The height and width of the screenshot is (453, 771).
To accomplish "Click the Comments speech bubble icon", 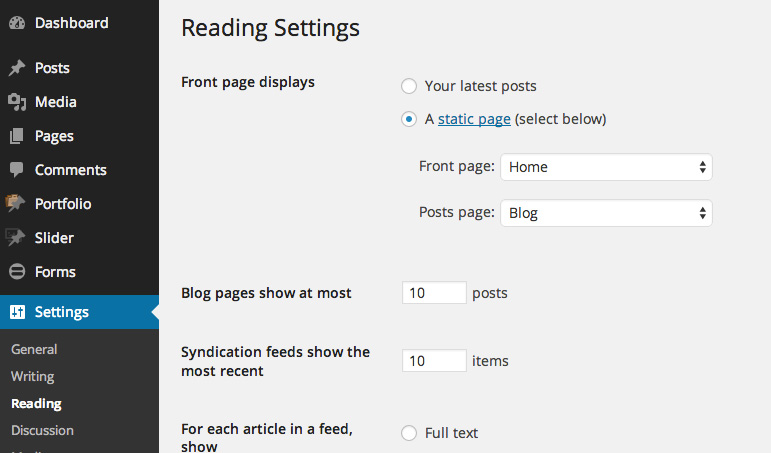I will [17, 170].
